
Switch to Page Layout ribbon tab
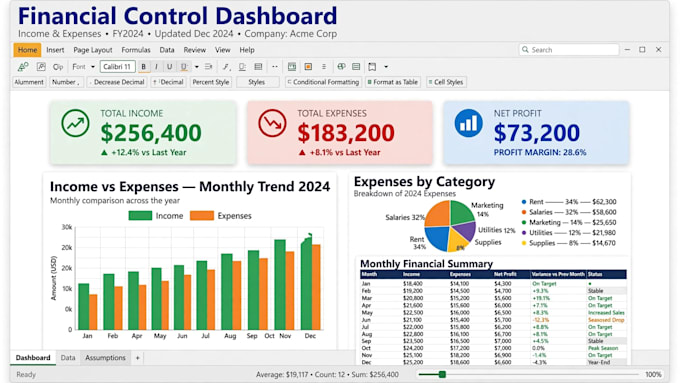coord(93,50)
